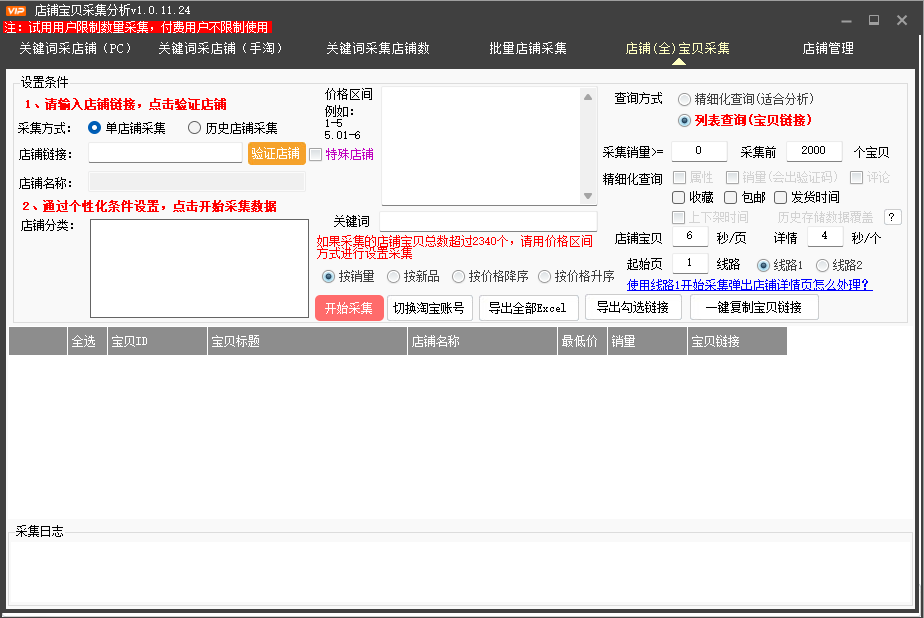Click the 店铺名称 column header
Viewport: 924px width, 618px height.
pos(482,341)
